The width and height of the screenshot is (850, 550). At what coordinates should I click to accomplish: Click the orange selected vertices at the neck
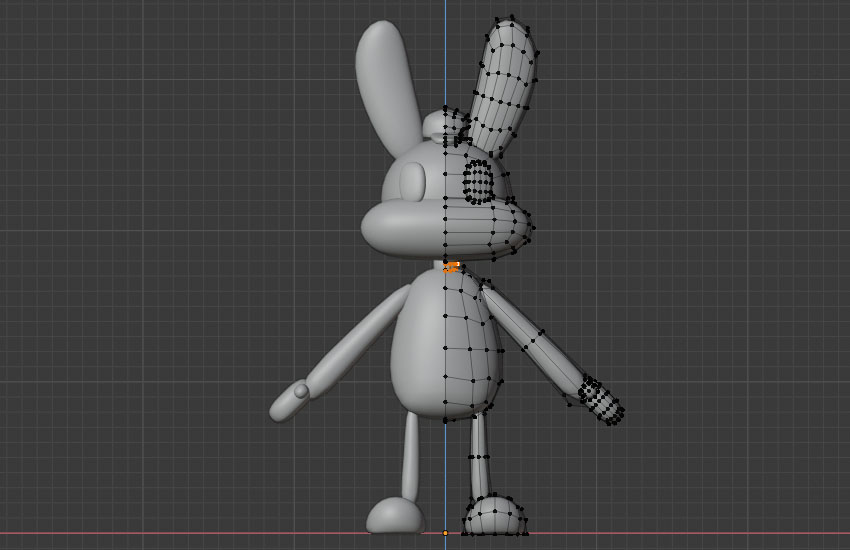[452, 267]
